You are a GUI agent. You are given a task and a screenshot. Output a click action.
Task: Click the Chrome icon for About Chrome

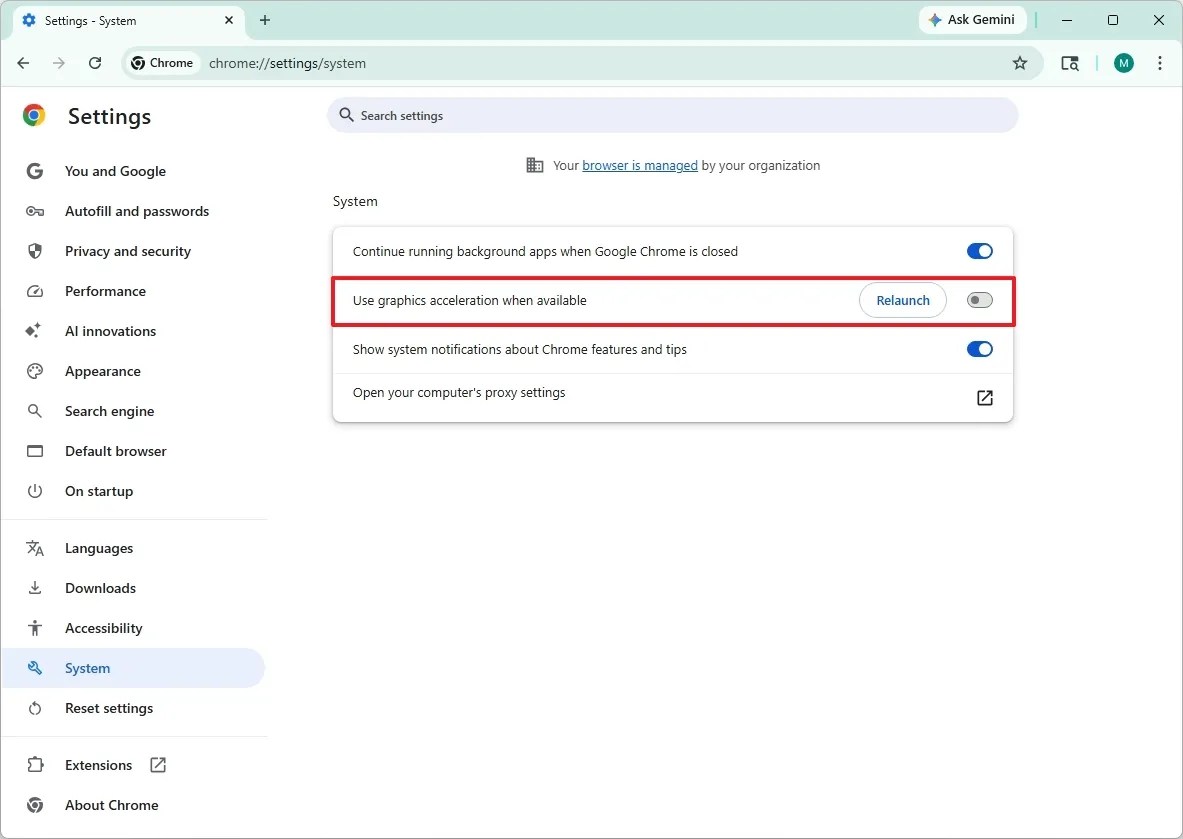tap(35, 805)
